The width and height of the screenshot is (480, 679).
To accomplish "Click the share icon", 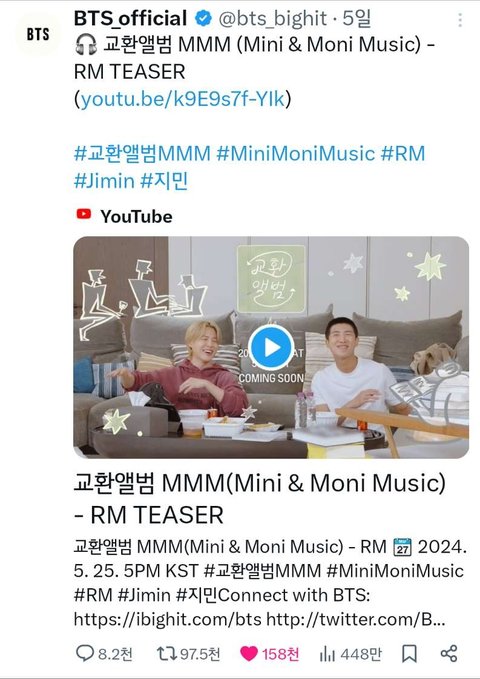I will [x=449, y=653].
